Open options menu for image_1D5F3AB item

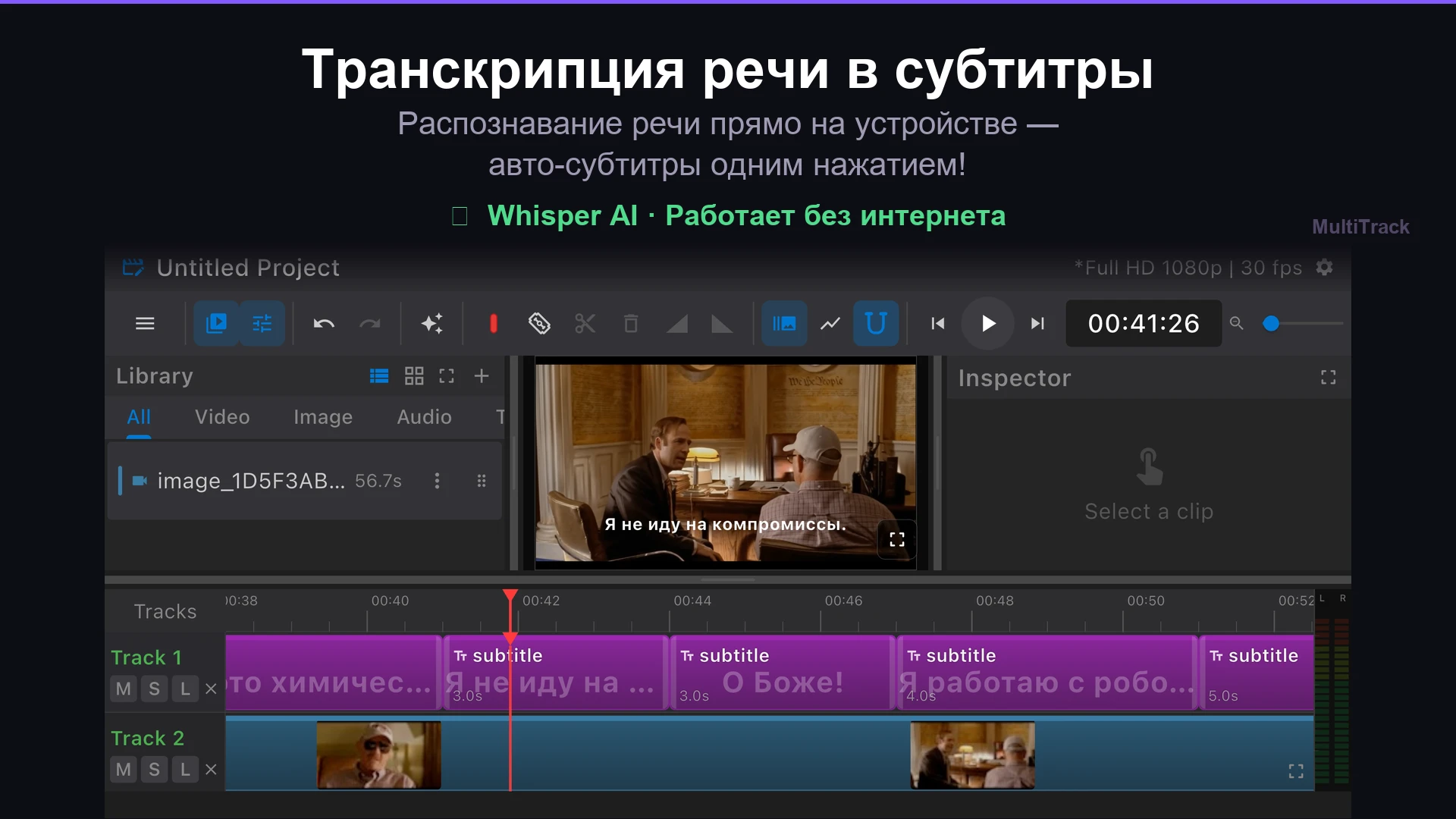[x=437, y=481]
